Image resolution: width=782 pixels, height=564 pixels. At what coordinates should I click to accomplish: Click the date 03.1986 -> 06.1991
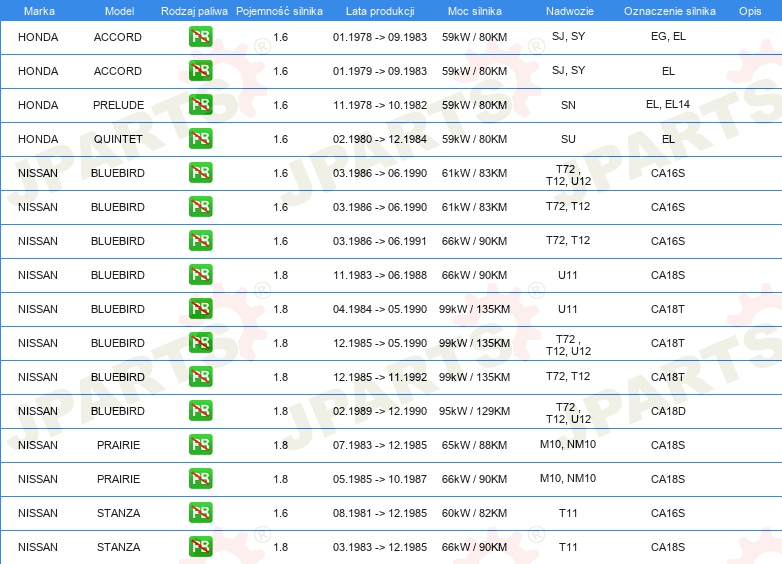pos(380,241)
